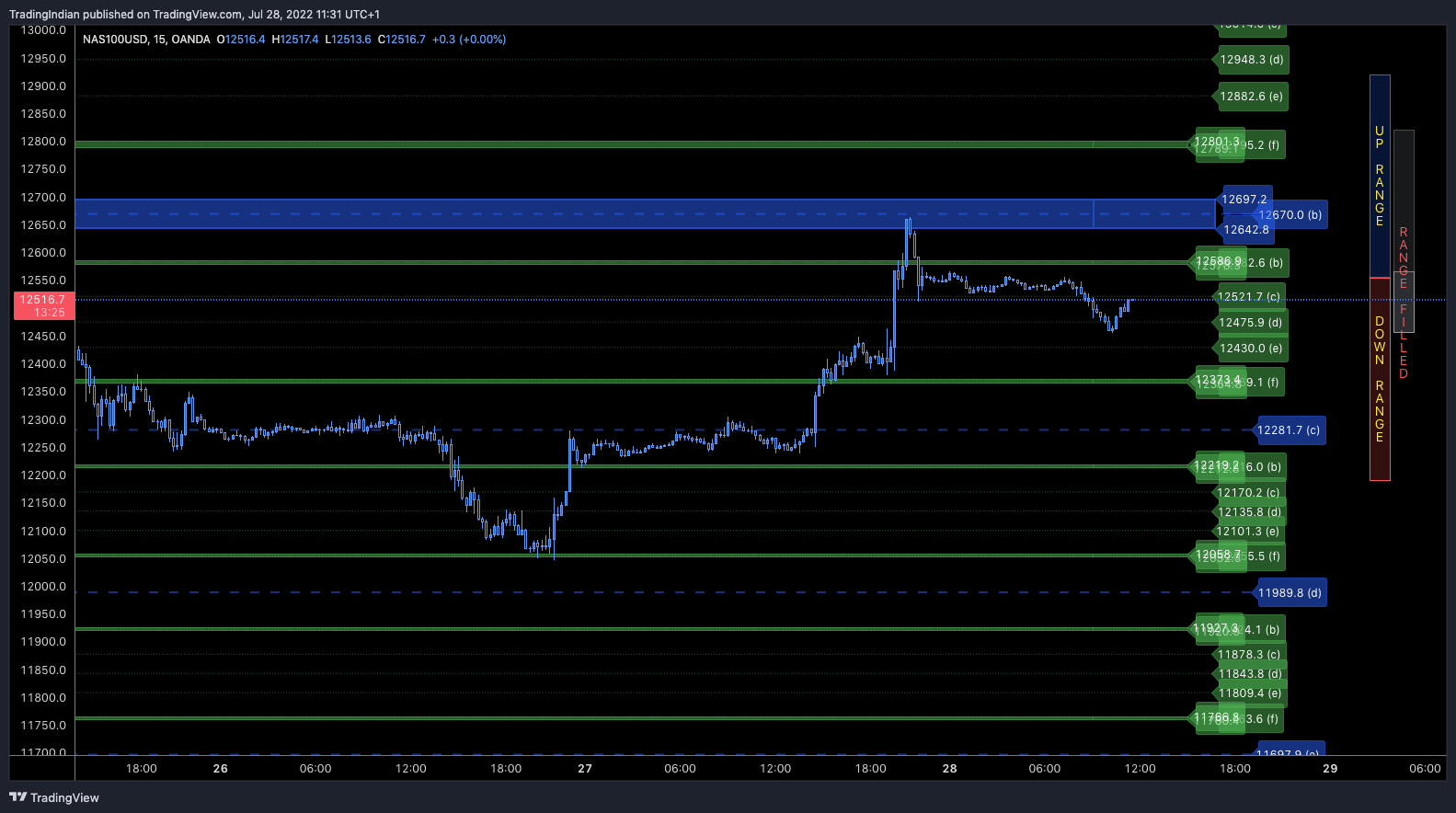Select the 12101.3 (e) level label
1456x813 pixels.
[x=1249, y=532]
